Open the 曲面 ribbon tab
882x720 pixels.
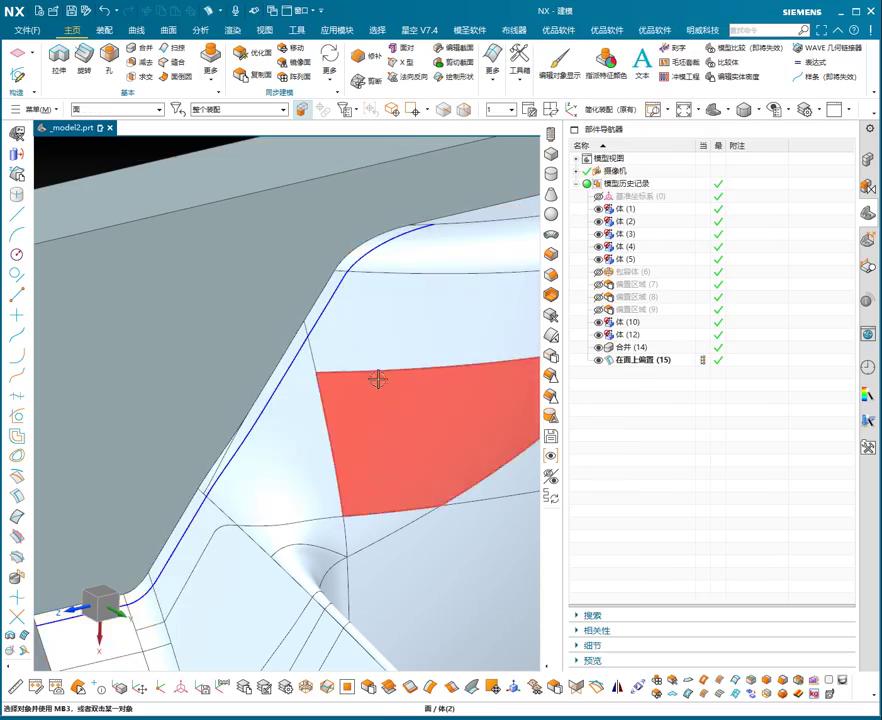pos(168,31)
